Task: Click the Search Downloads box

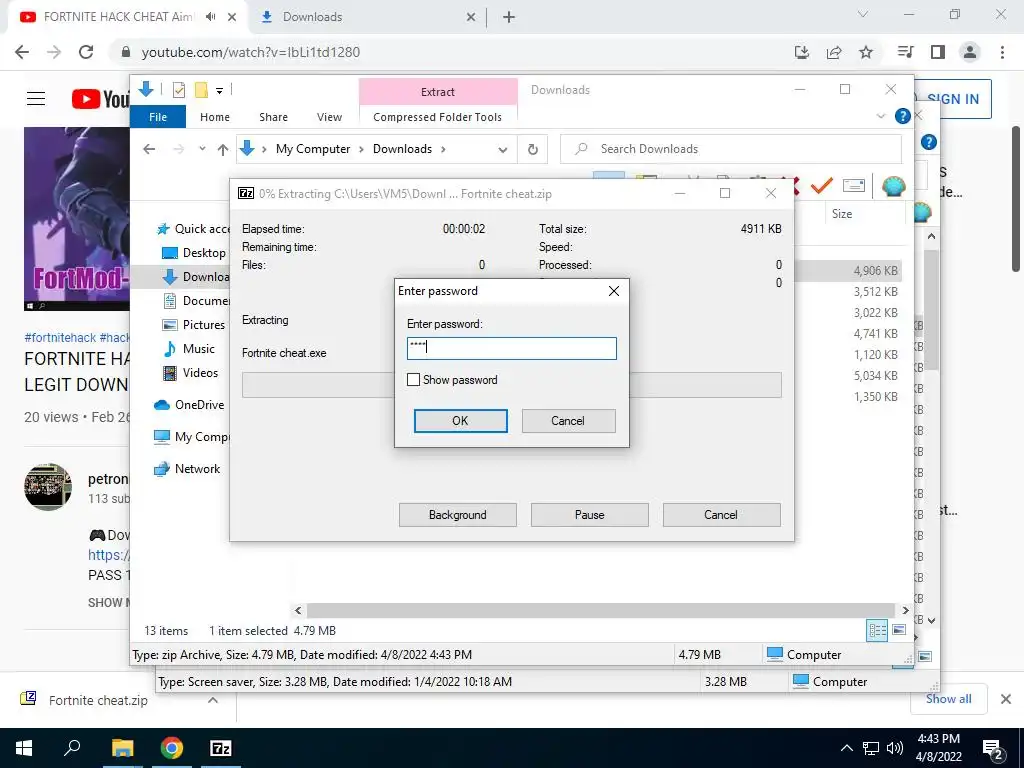Action: (x=731, y=149)
